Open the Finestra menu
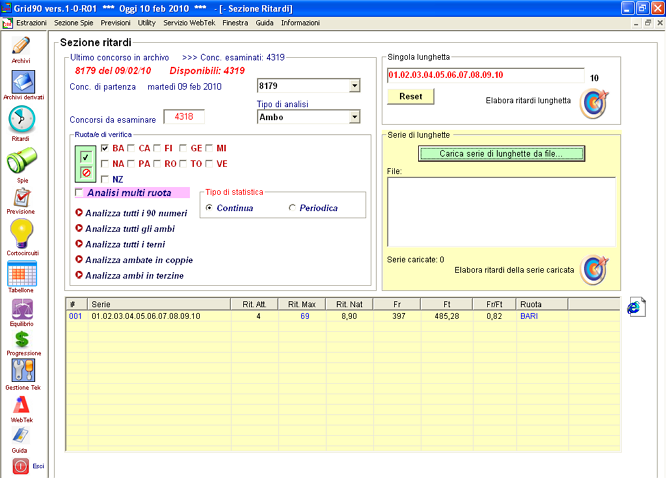666x478 pixels. [235, 23]
